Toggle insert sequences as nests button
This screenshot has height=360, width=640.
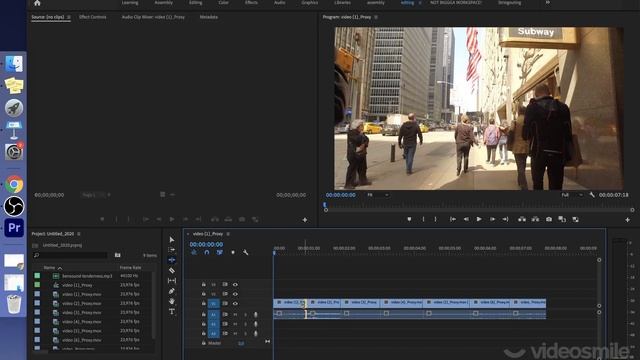coord(194,253)
